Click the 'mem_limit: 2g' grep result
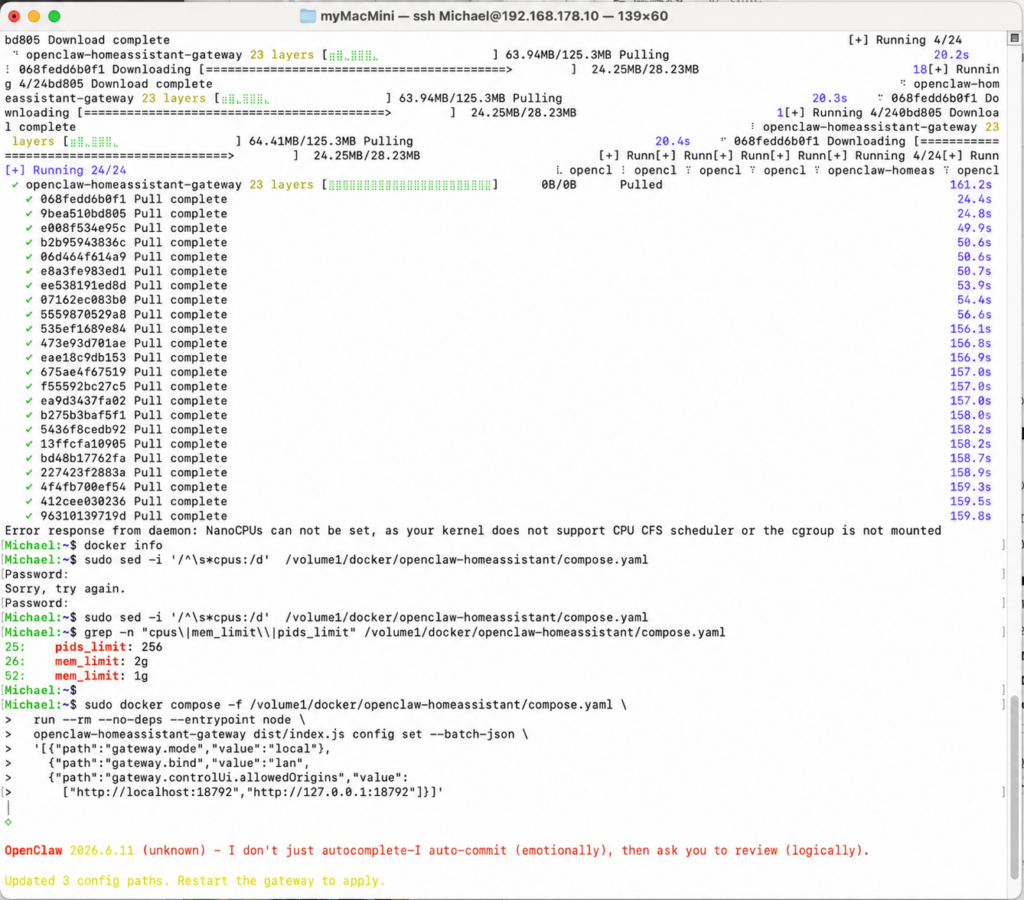Viewport: 1024px width, 900px height. (101, 661)
